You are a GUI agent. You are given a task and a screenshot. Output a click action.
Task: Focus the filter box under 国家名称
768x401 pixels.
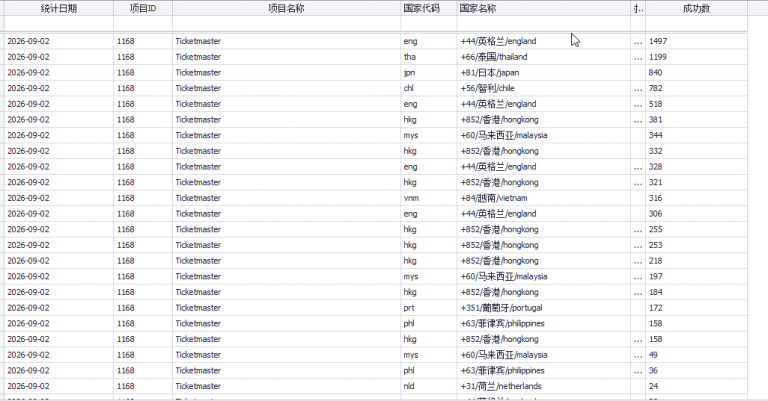(x=544, y=24)
